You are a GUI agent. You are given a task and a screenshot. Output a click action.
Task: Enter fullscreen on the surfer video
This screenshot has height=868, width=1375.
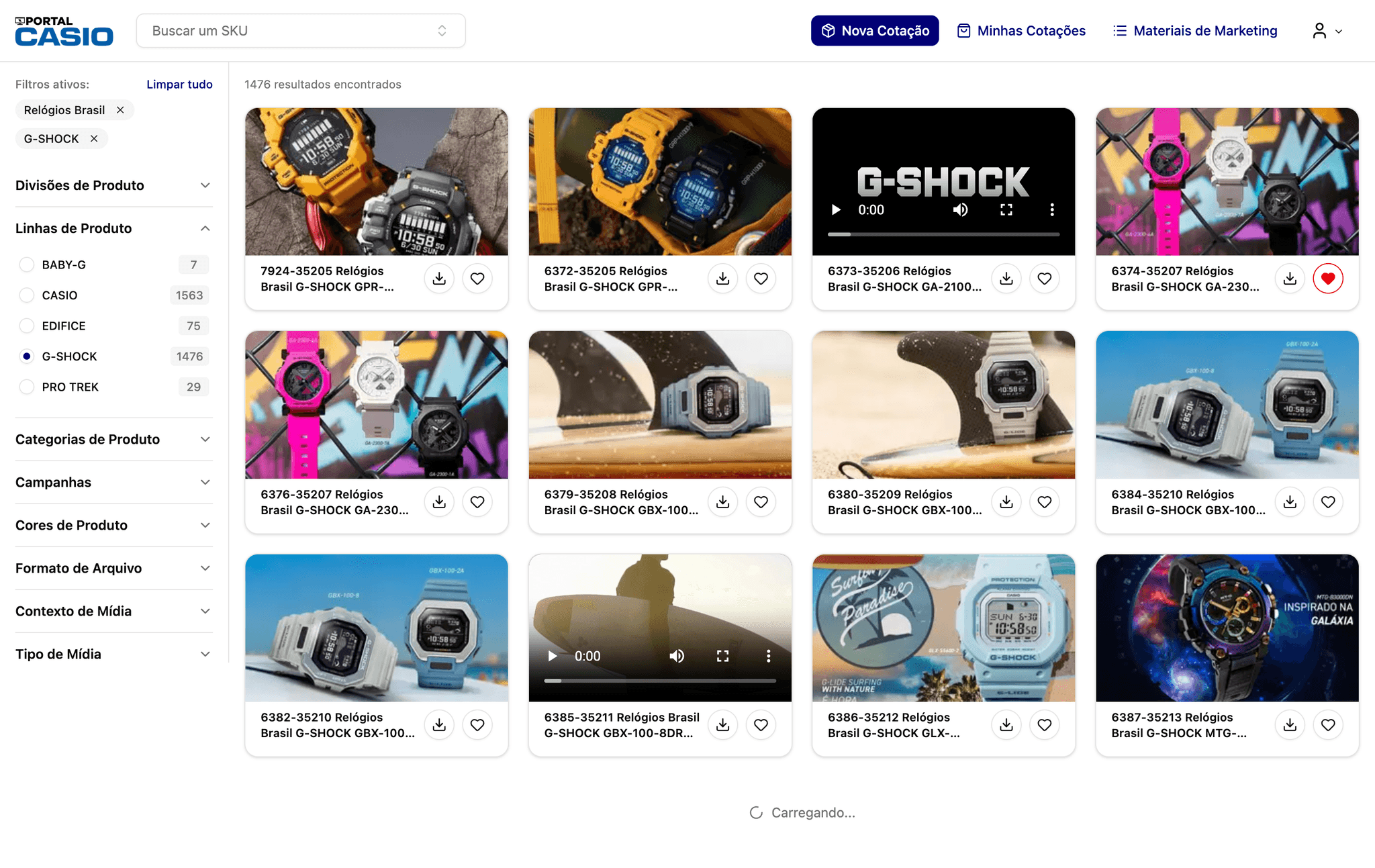point(722,656)
